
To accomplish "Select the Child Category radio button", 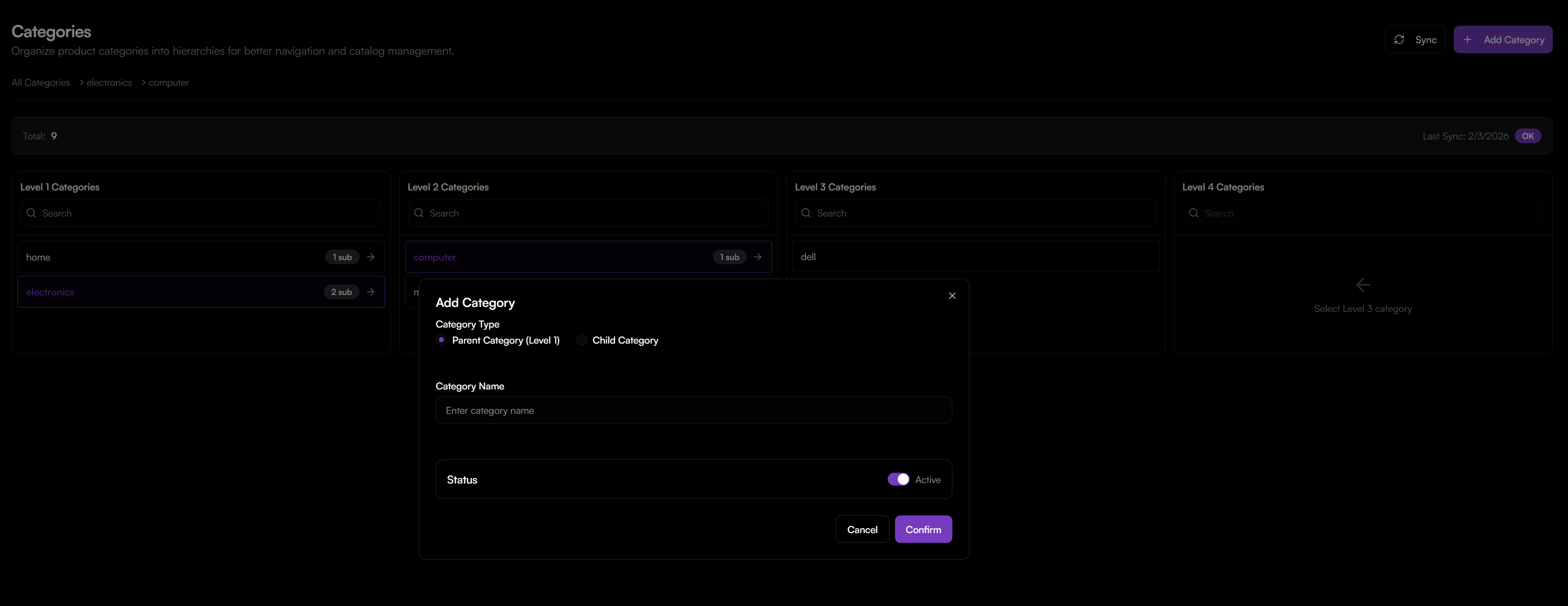I will (x=581, y=340).
